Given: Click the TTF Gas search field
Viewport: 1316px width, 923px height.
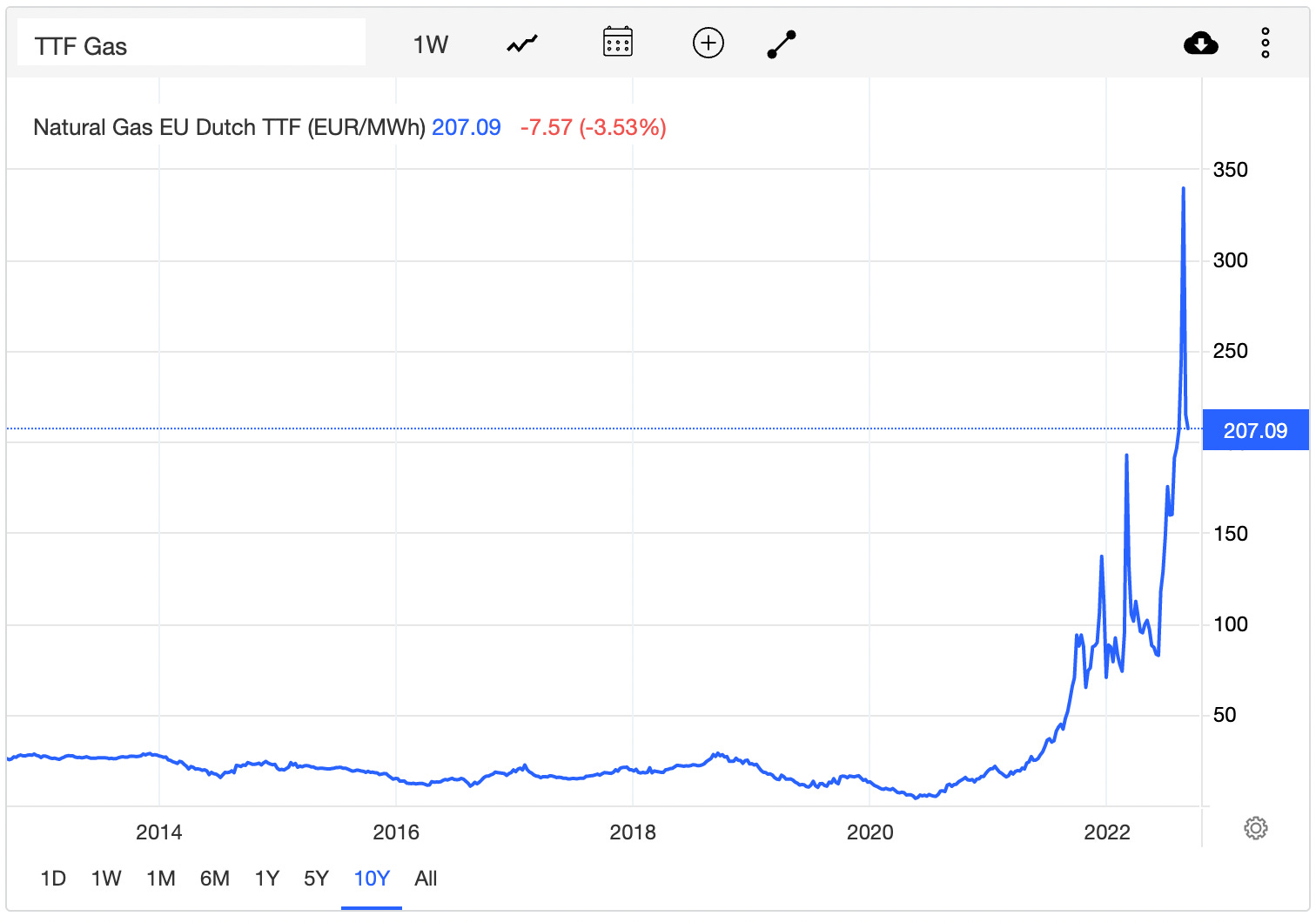Looking at the screenshot, I should click(x=191, y=43).
